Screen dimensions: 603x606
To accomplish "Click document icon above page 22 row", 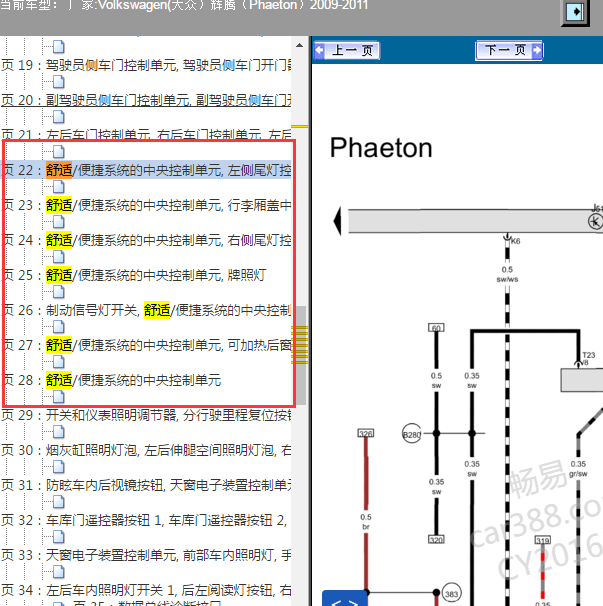I will (x=58, y=152).
